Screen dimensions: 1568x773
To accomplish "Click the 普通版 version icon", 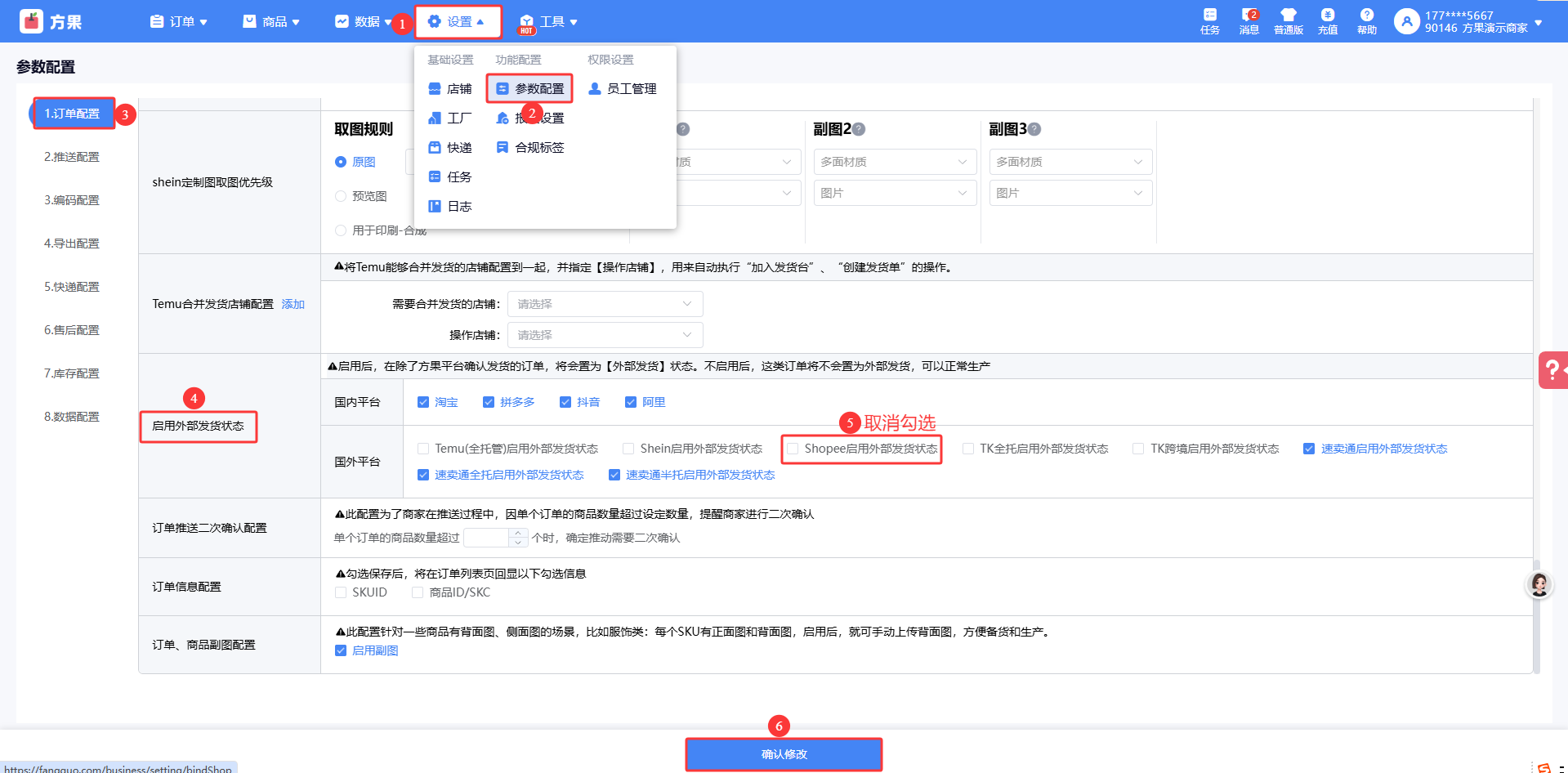I will 1288,20.
